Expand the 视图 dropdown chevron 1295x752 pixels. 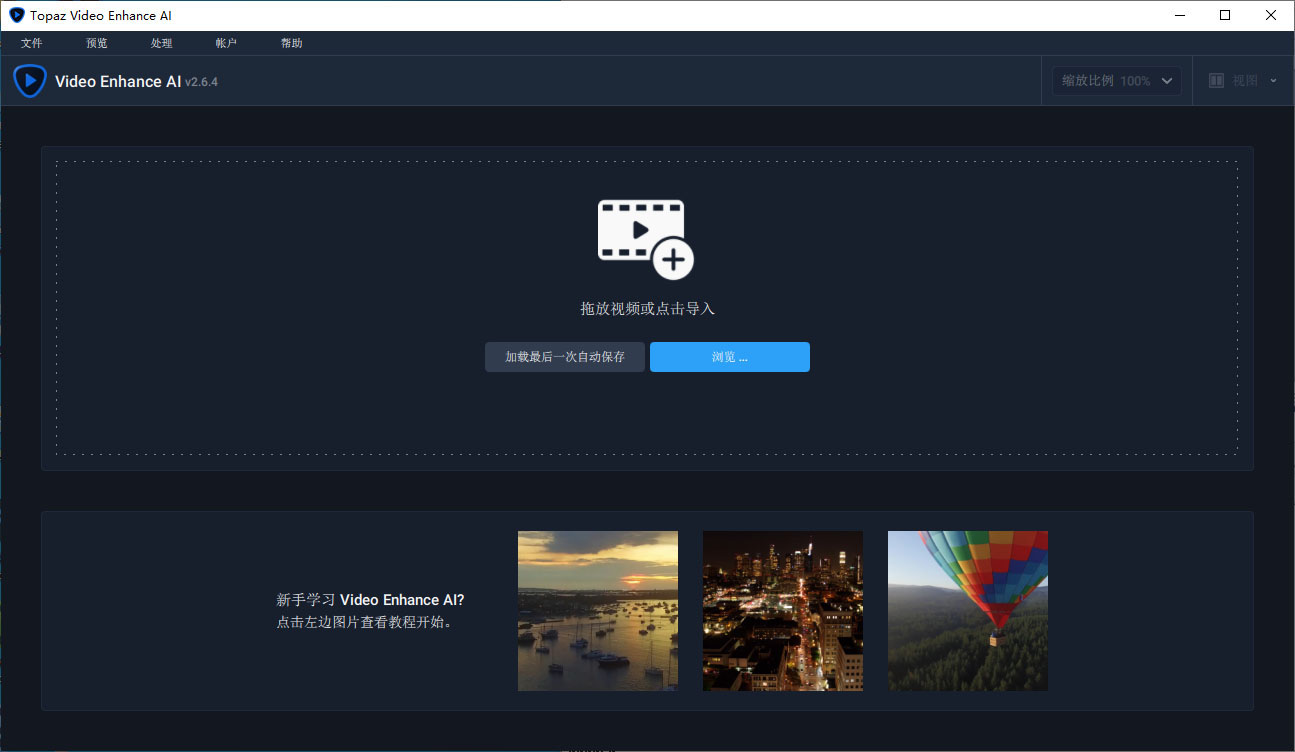[1273, 81]
